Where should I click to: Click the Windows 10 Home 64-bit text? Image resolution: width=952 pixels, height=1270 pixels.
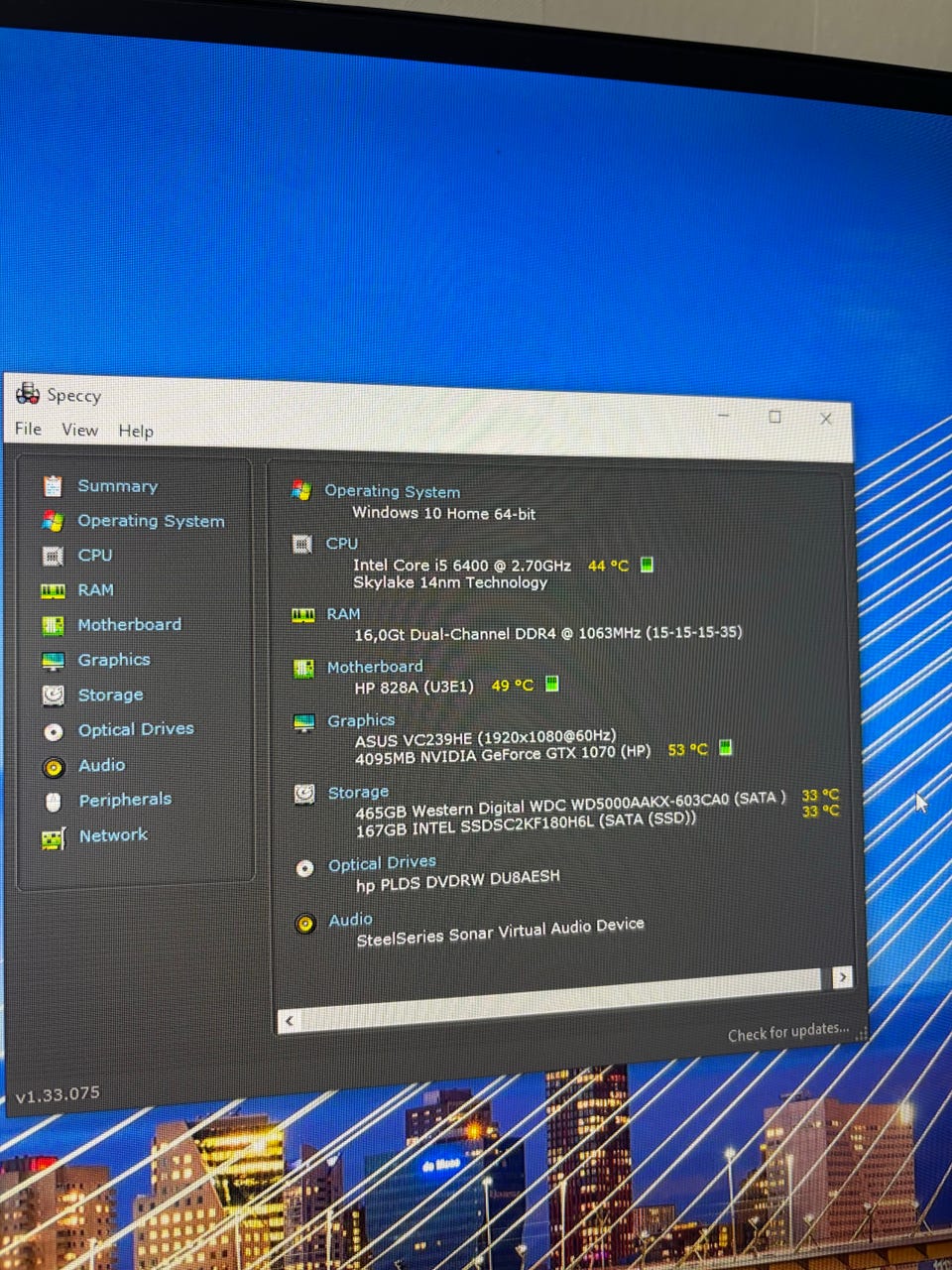pos(443,513)
